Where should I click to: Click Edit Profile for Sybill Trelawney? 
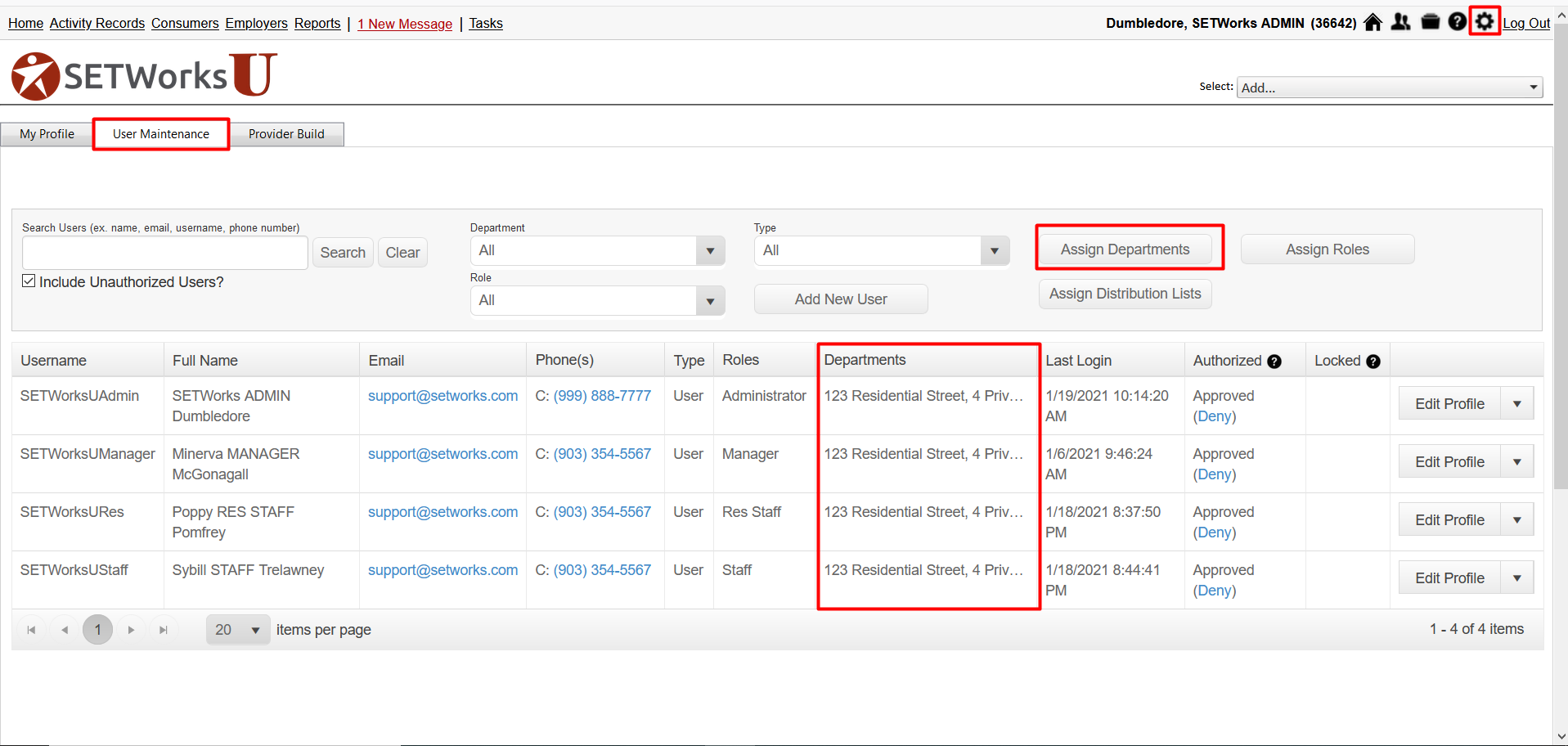click(1449, 578)
